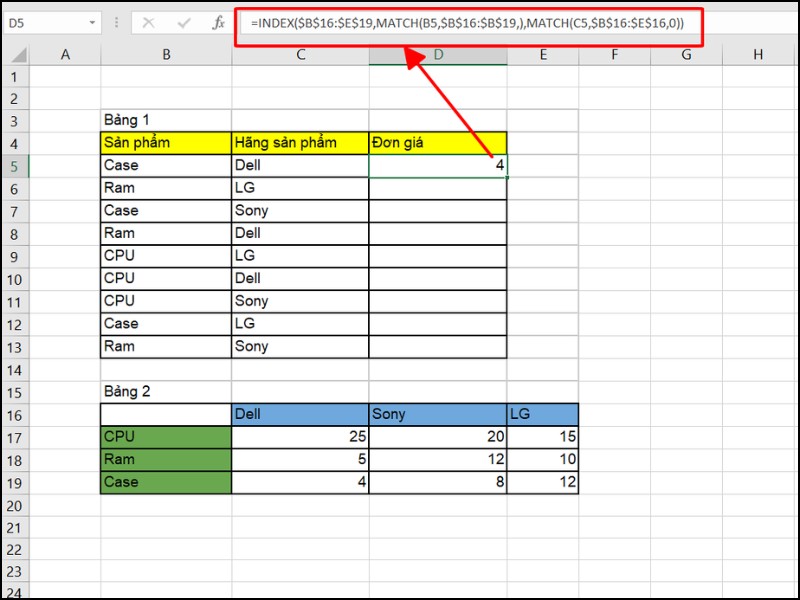This screenshot has height=600, width=800.
Task: Select the 'Bảng 1' title cell
Action: pos(166,120)
